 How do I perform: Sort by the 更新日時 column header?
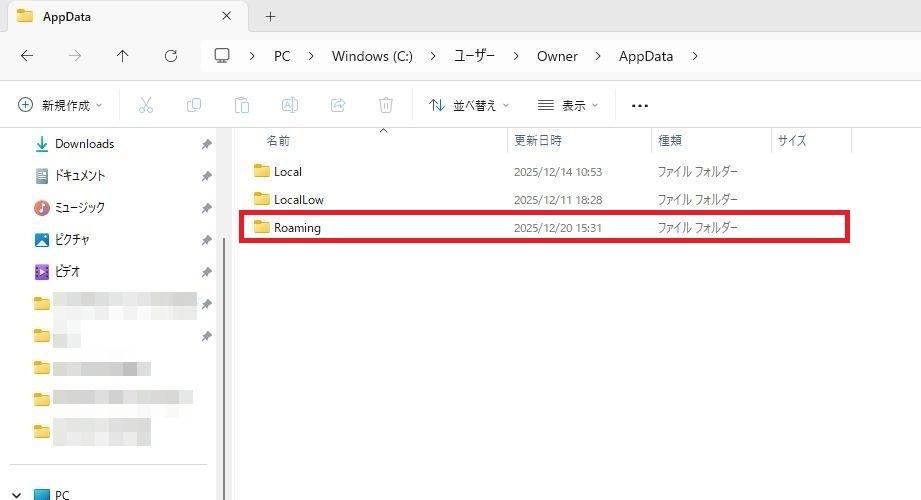tap(538, 141)
